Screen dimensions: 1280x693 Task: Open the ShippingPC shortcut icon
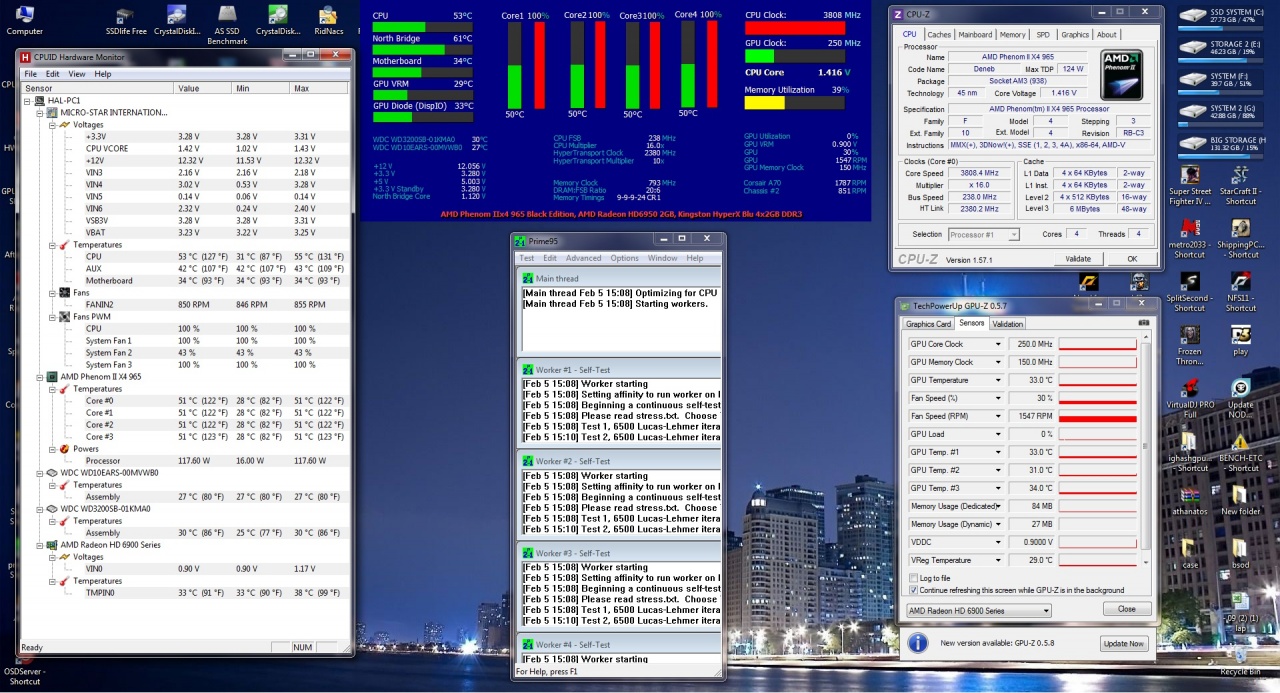1241,237
